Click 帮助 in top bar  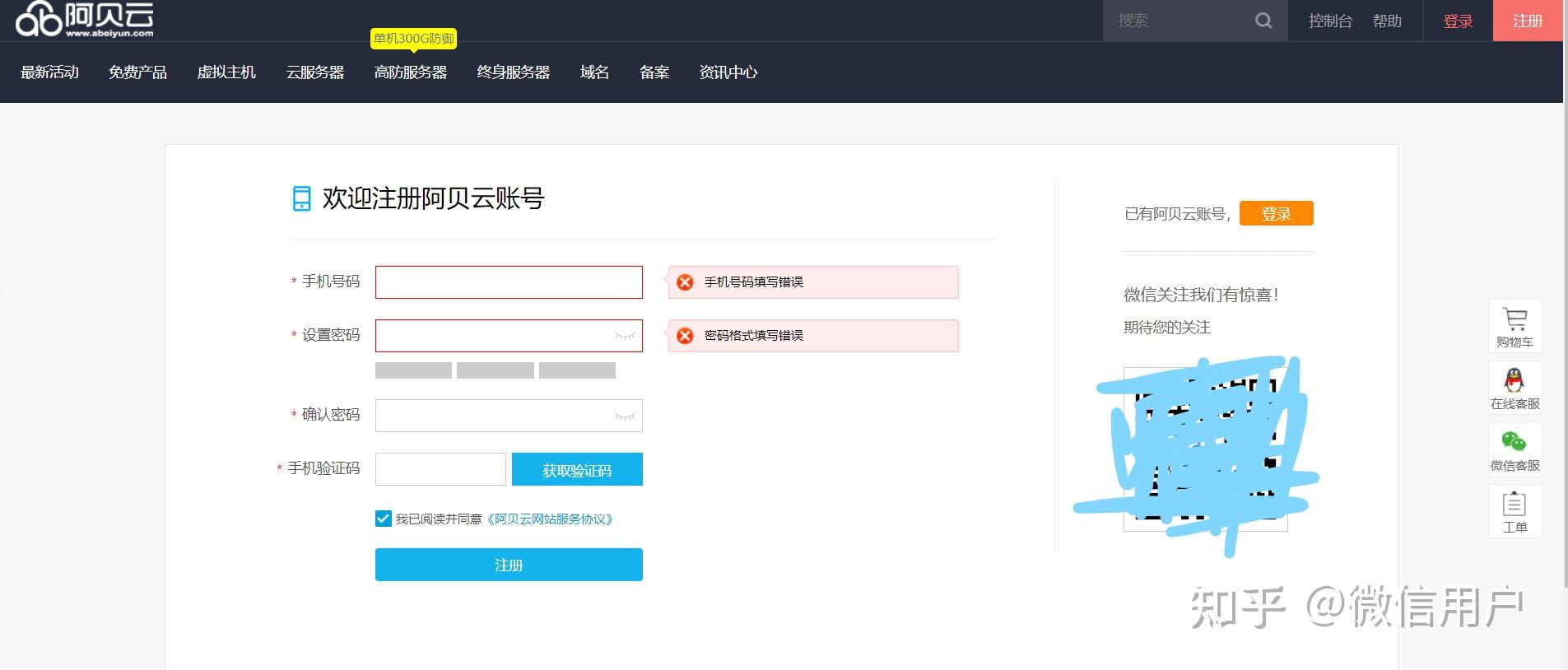[x=1387, y=21]
